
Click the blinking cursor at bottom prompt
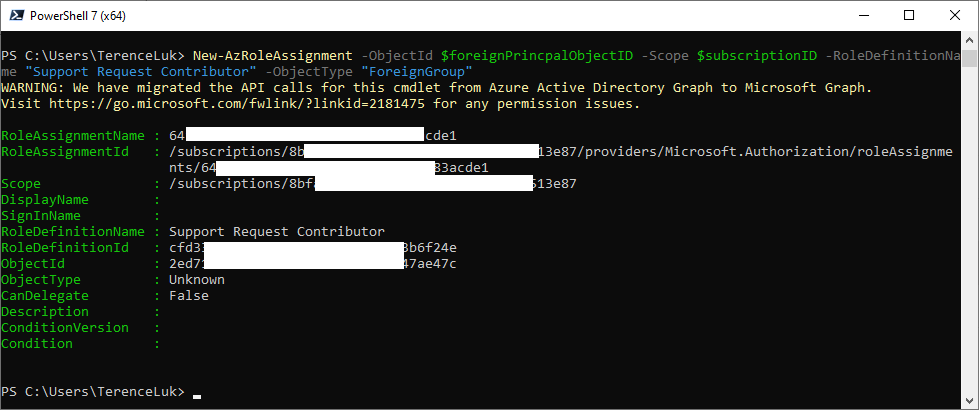pos(197,395)
